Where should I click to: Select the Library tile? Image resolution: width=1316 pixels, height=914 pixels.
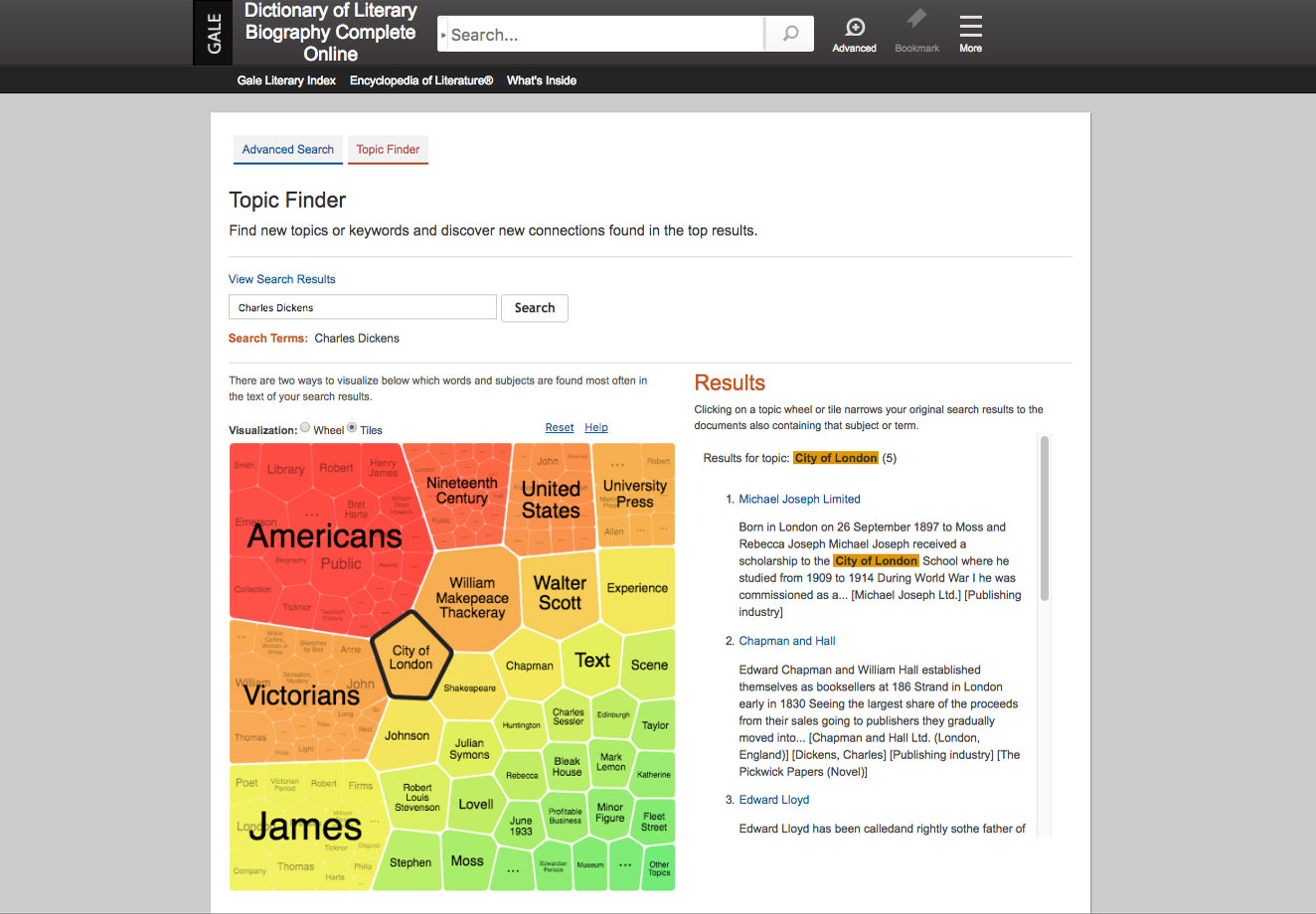pos(285,469)
